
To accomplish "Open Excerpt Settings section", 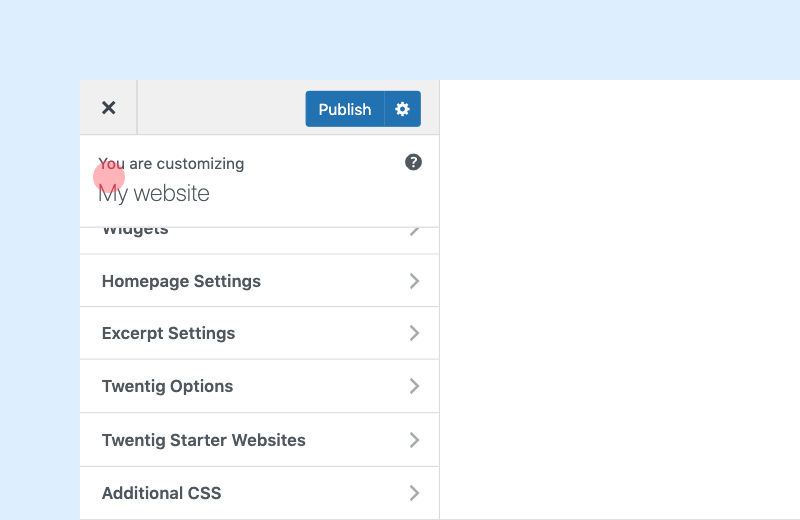I will tap(260, 333).
